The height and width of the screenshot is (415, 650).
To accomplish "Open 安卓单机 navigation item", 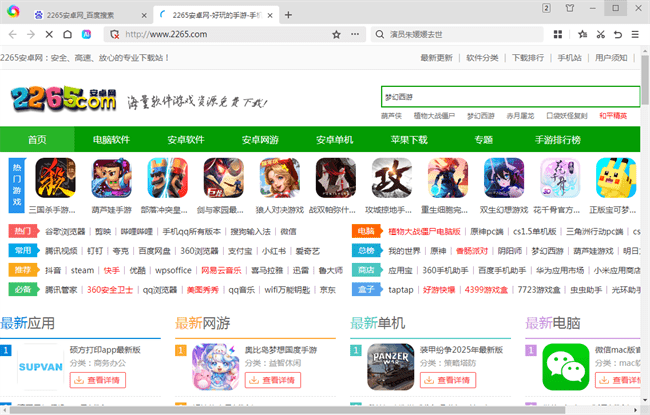I will click(x=335, y=140).
